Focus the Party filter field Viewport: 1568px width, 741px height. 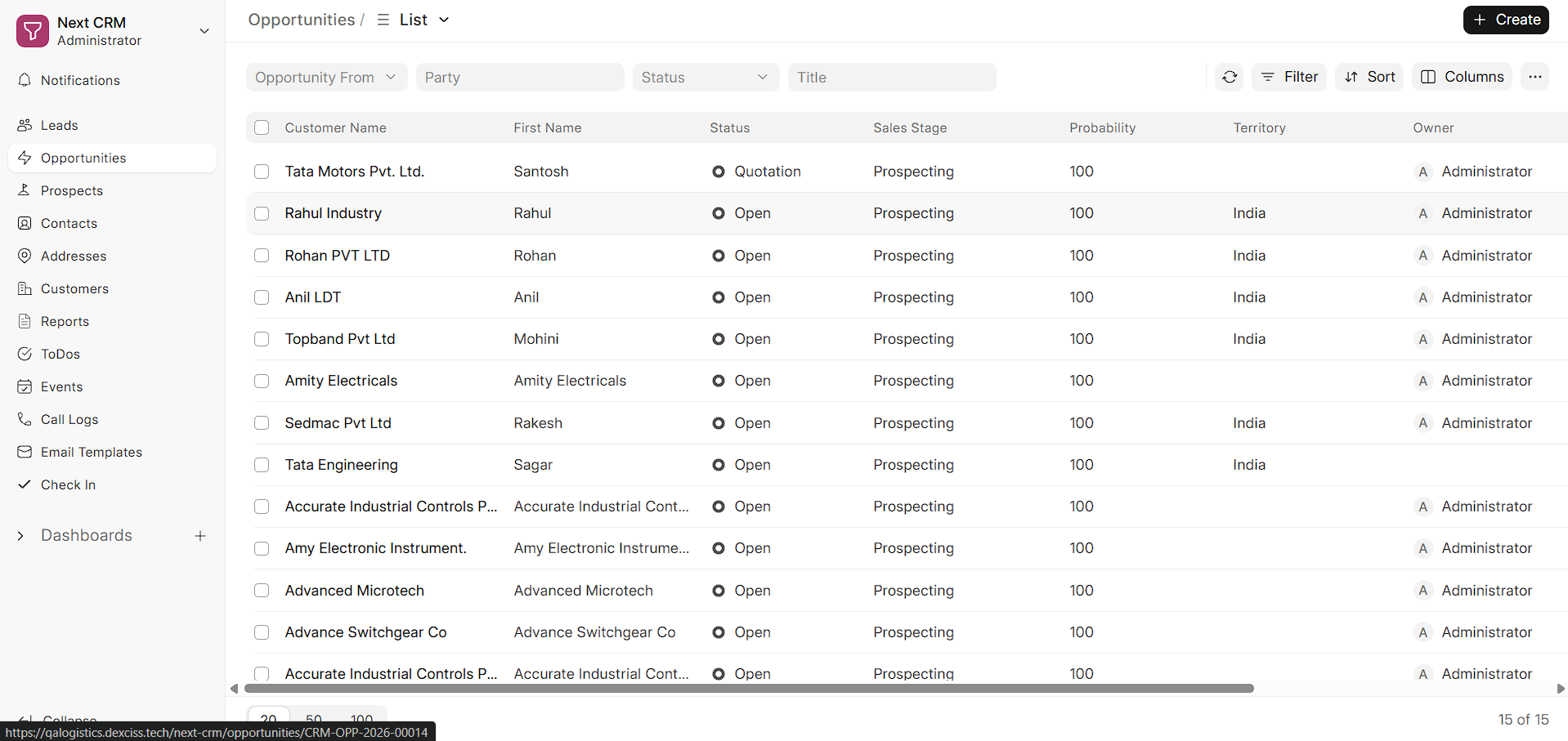(520, 77)
